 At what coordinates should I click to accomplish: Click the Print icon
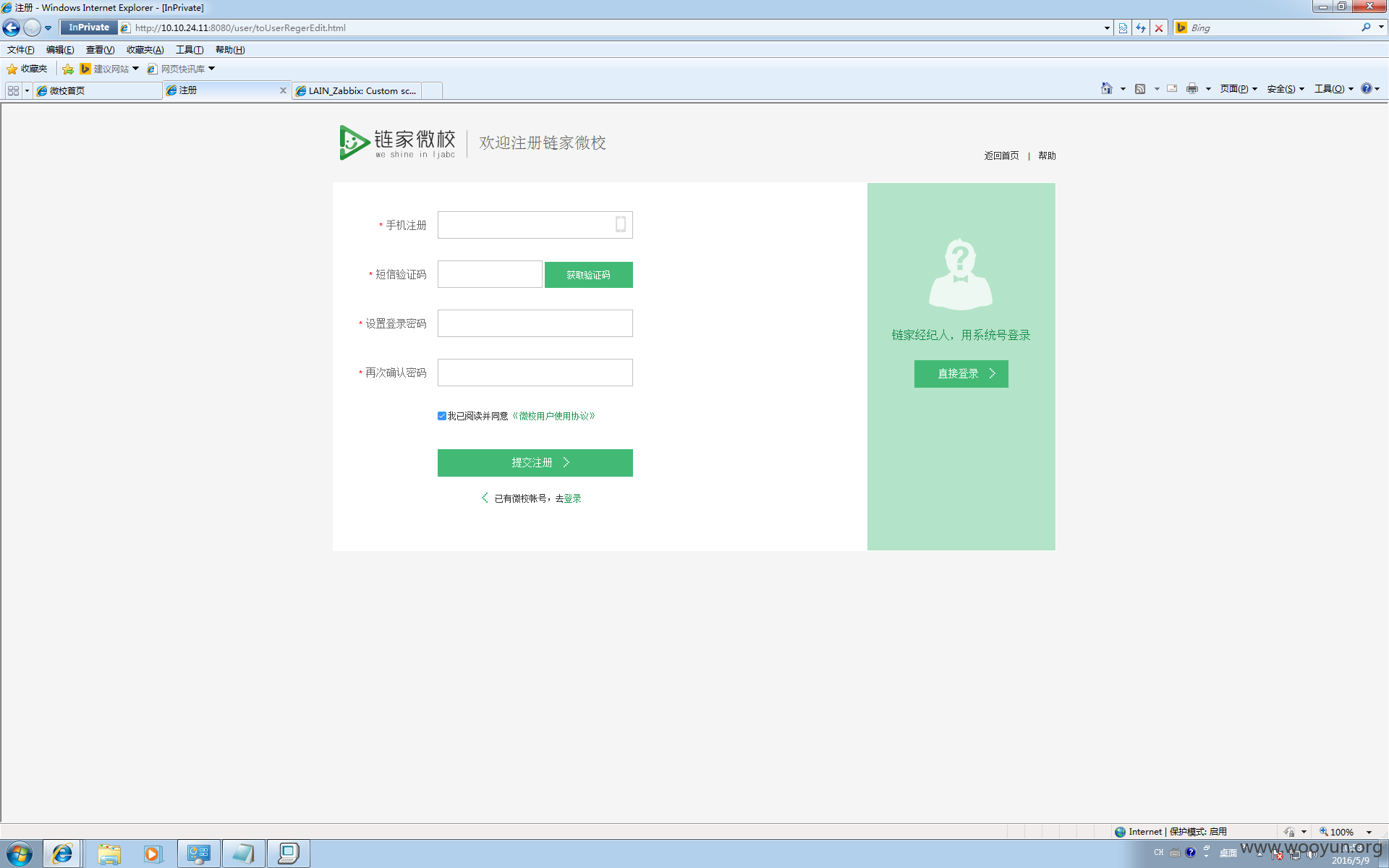point(1192,88)
